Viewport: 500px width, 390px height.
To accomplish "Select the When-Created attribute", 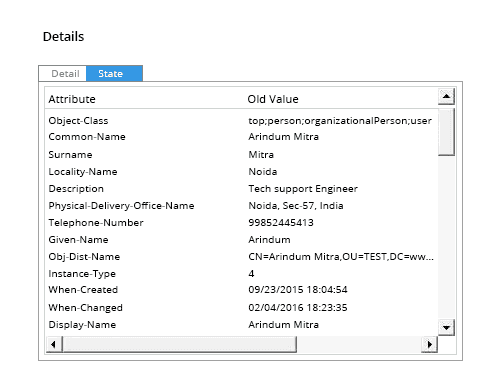I will [83, 290].
